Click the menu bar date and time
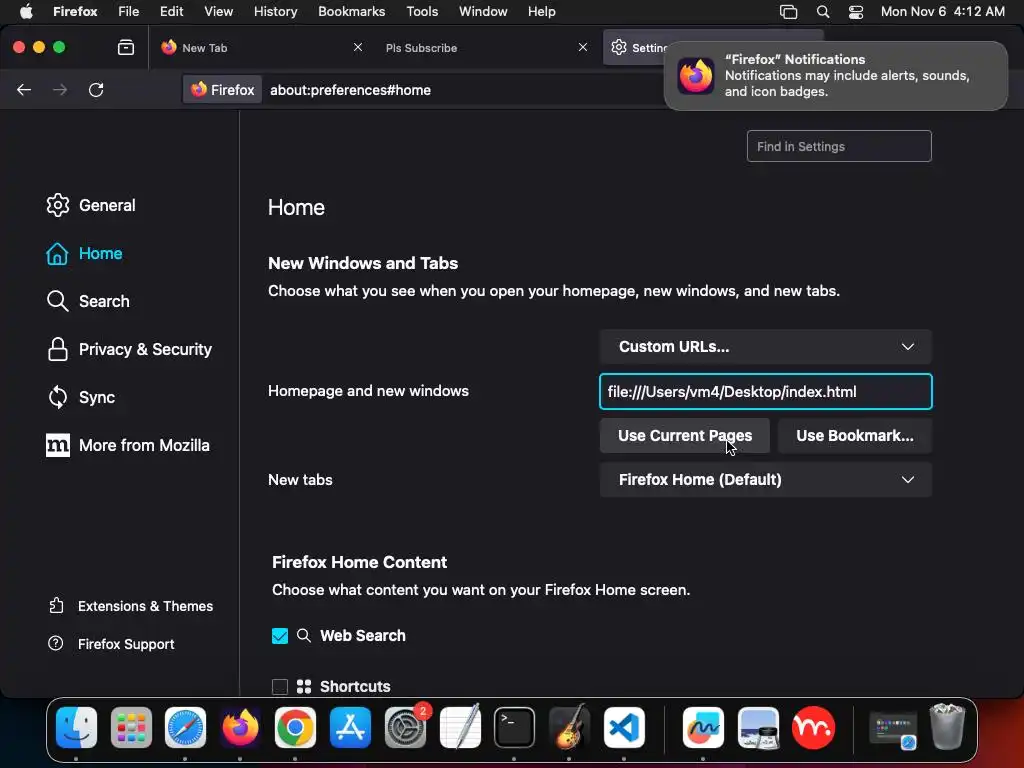Screen dimensions: 1024x768 tap(942, 12)
